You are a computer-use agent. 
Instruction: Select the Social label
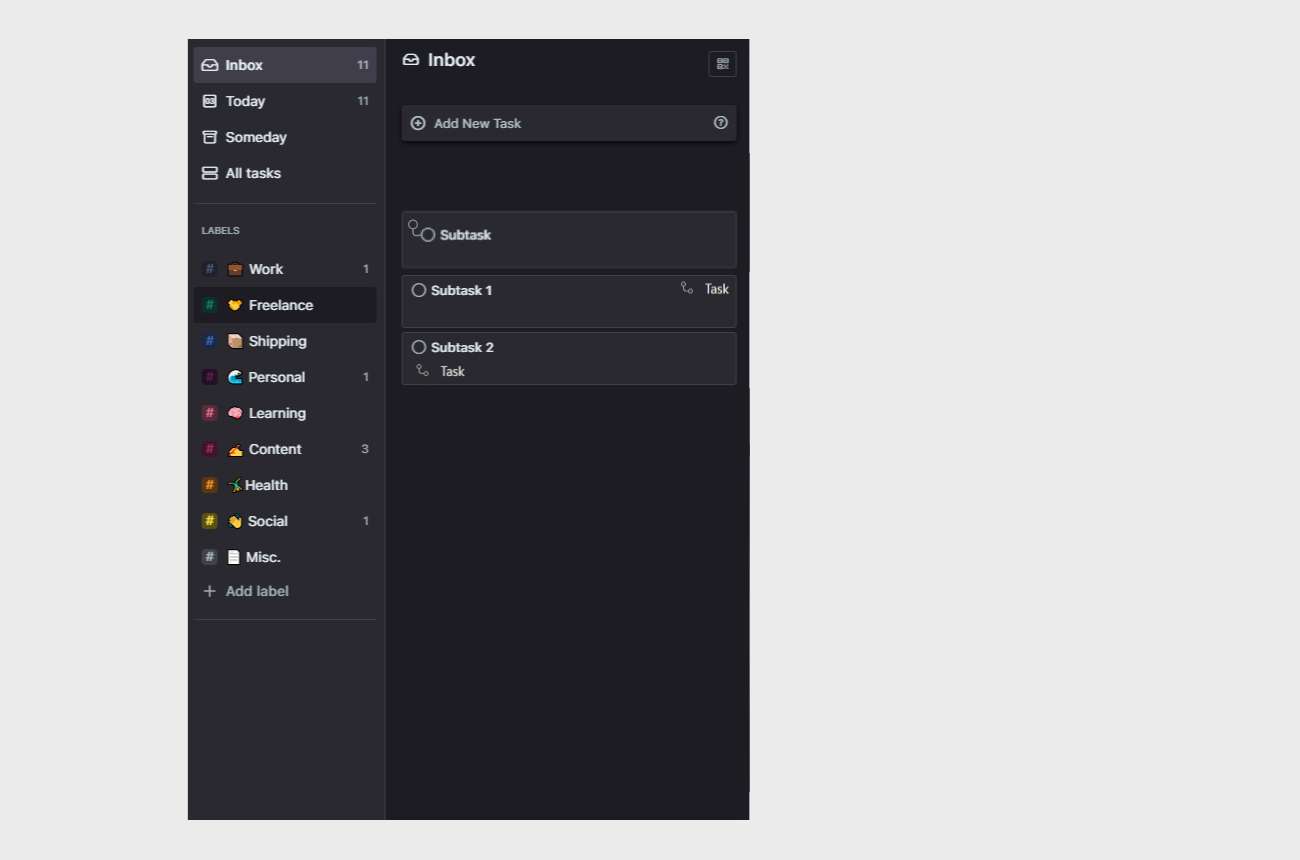(x=285, y=521)
